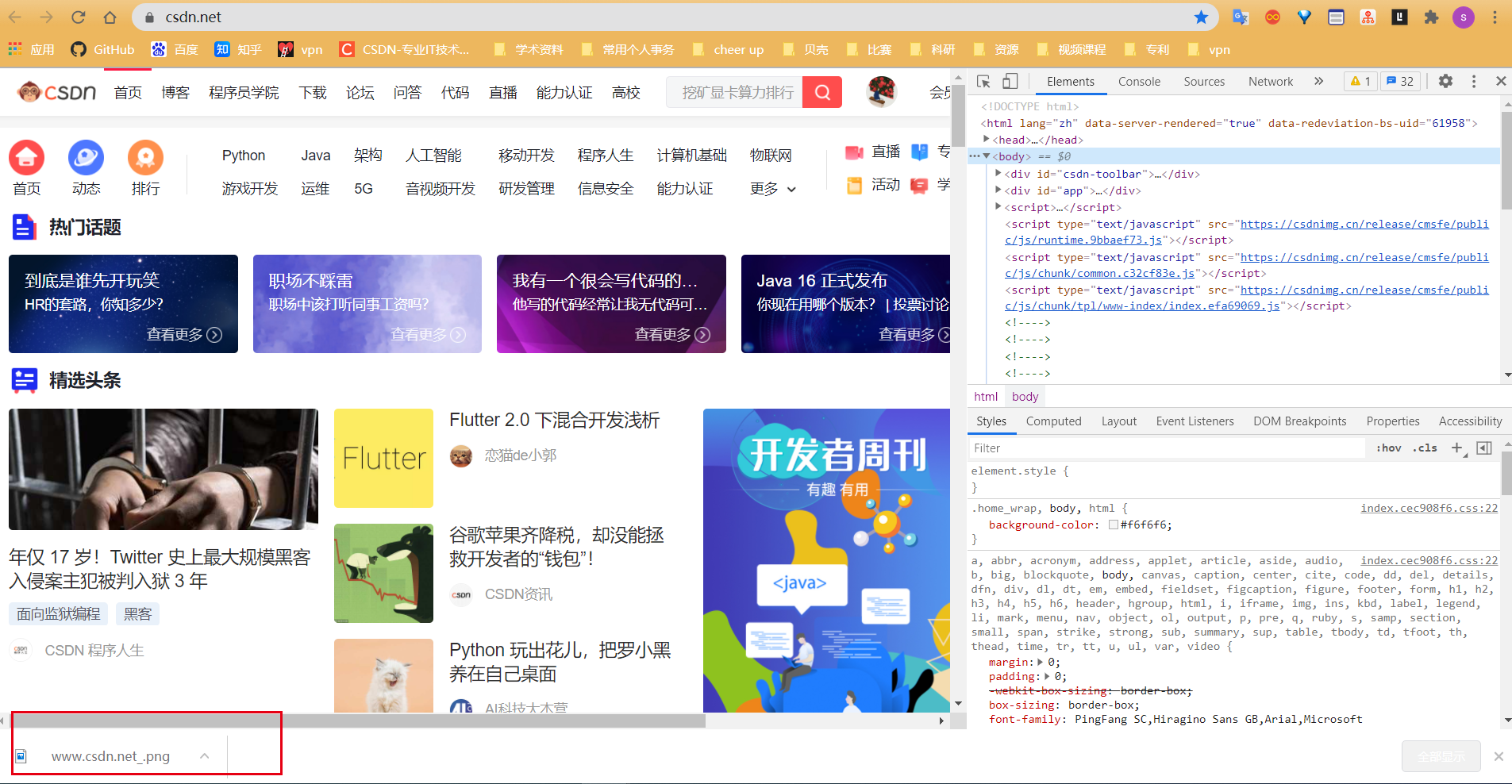Screen dimensions: 1512x784
Task: Click the #f6f6f6 color swatch
Action: (x=1114, y=525)
